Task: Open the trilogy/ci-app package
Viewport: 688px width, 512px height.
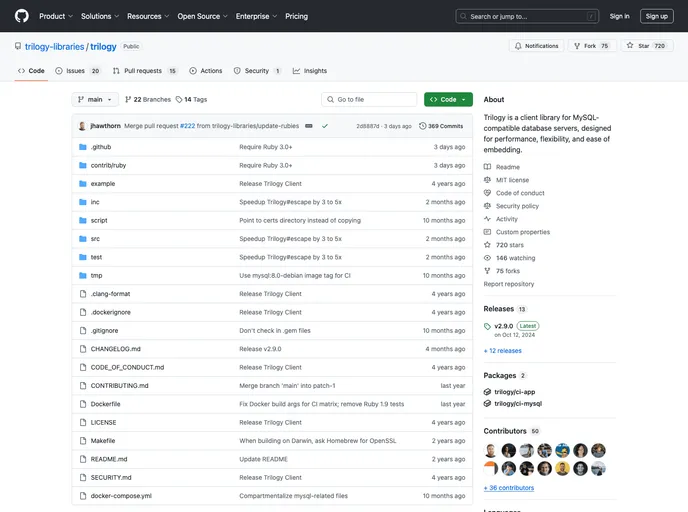Action: coord(514,392)
